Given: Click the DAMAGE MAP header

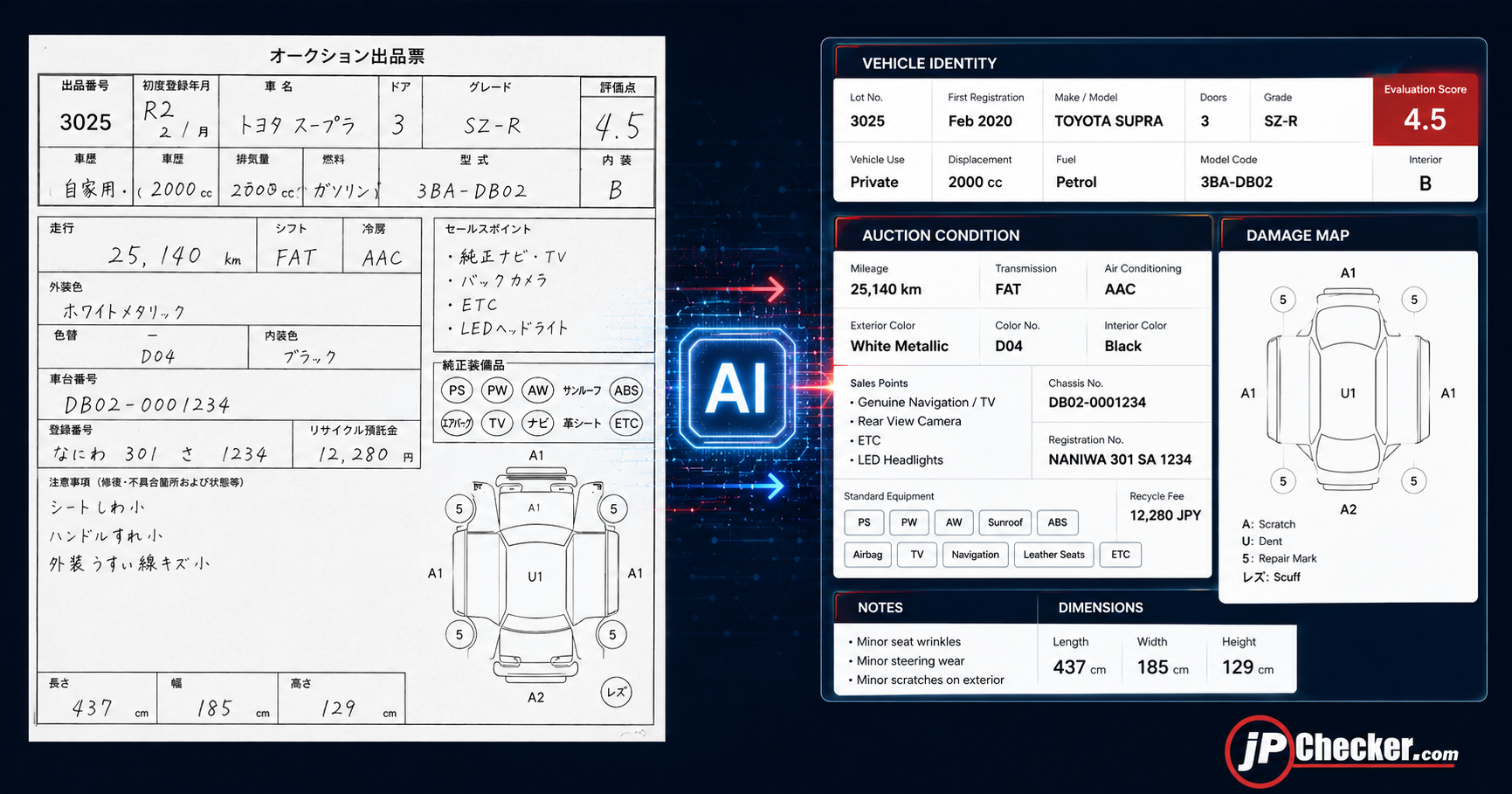Looking at the screenshot, I should 1298,236.
